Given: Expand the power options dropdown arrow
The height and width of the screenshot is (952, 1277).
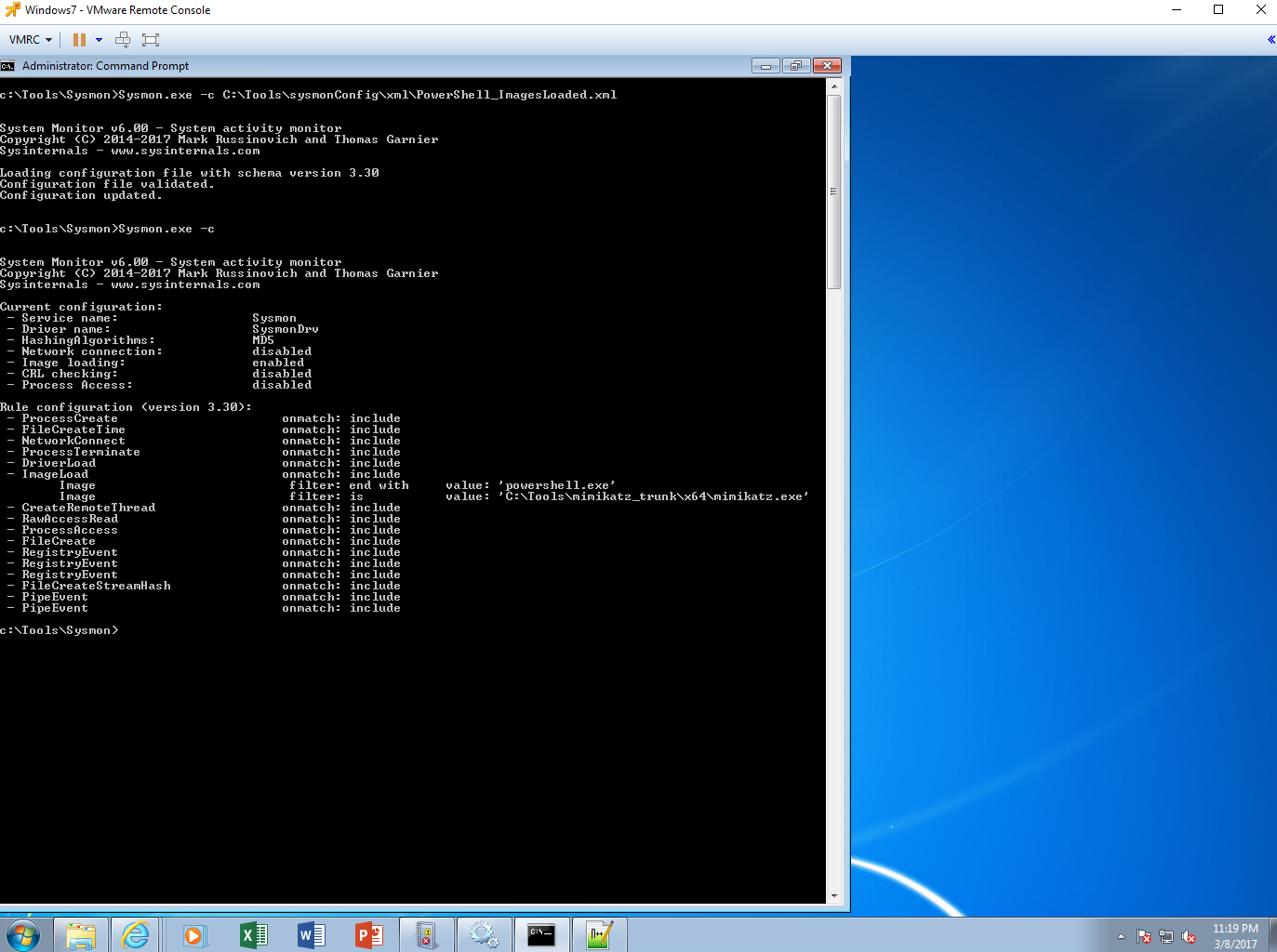Looking at the screenshot, I should (x=99, y=40).
